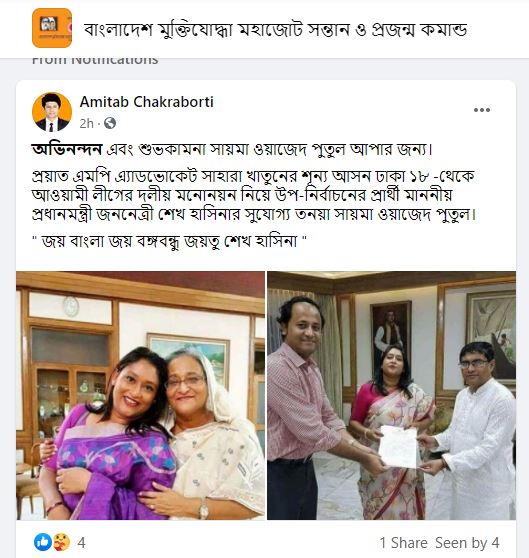Open right photo of document handover

[x=392, y=395]
